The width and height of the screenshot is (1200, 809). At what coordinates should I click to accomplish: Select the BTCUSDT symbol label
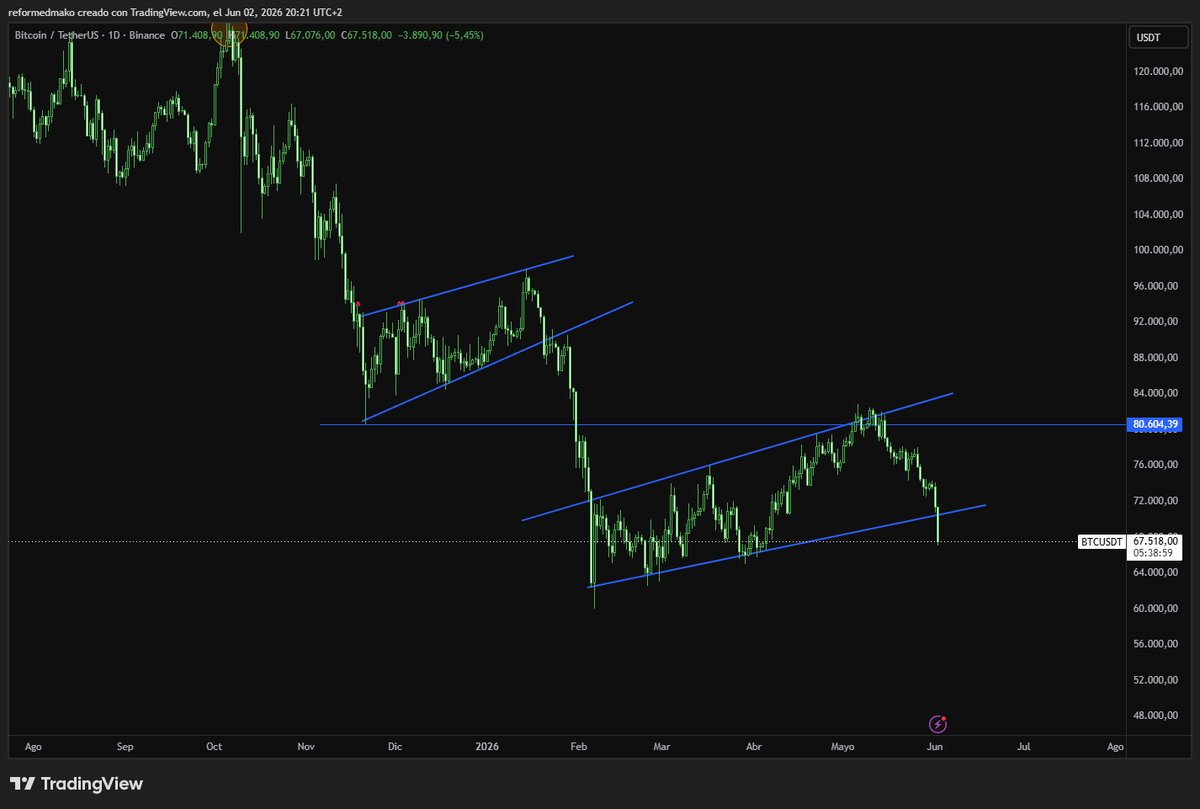click(1103, 542)
